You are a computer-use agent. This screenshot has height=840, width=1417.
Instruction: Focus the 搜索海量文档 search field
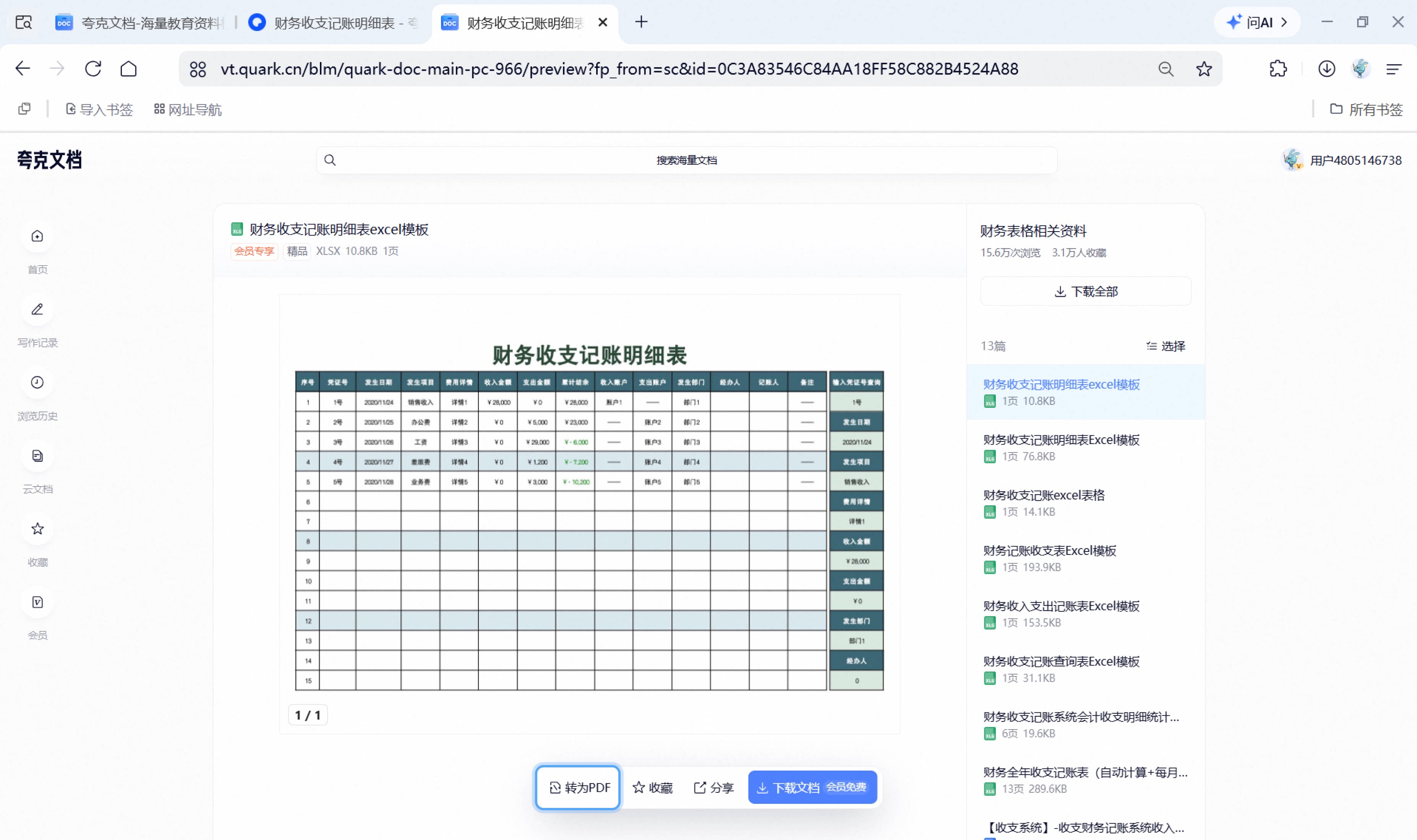coord(686,160)
